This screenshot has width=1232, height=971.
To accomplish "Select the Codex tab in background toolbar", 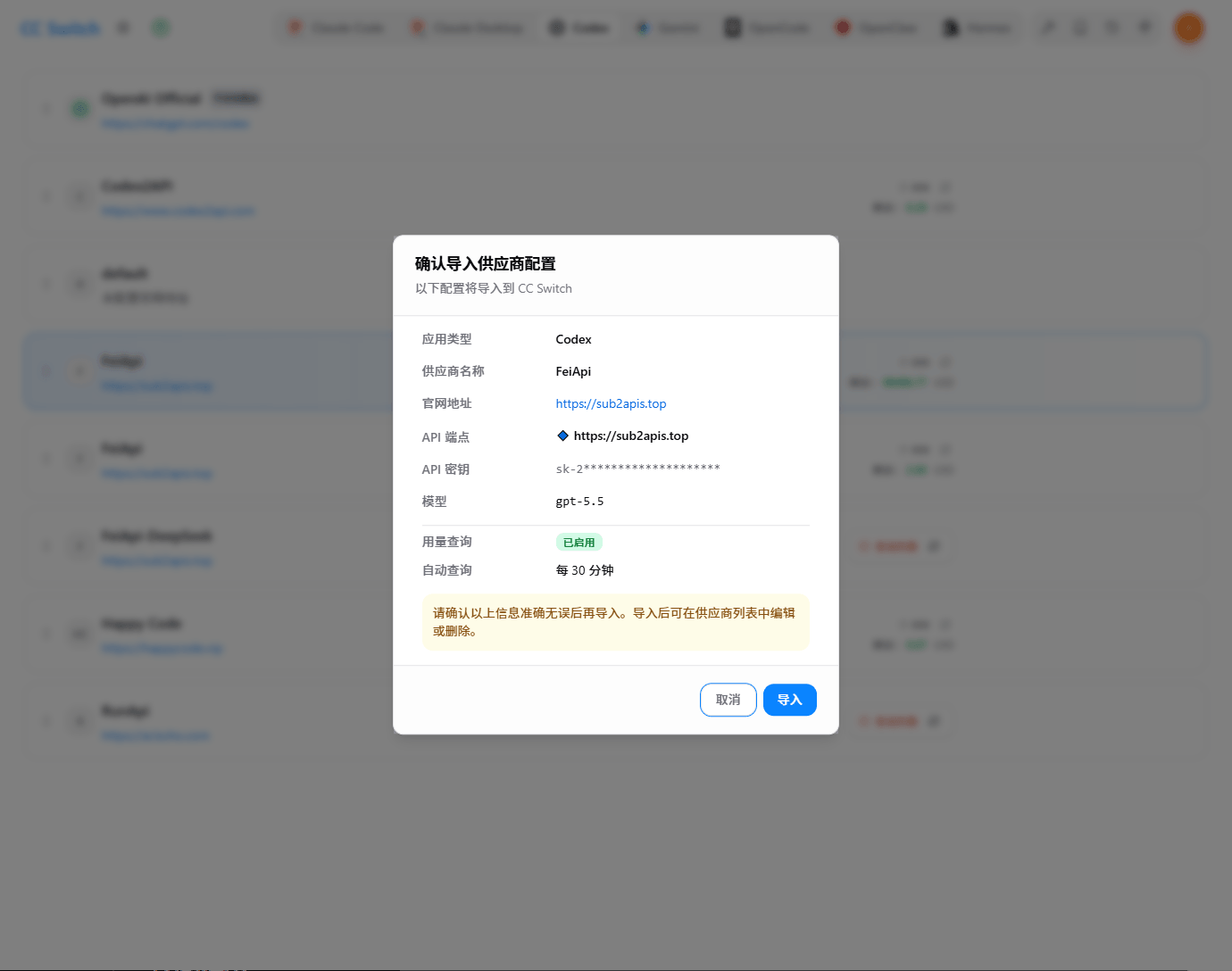I will point(579,28).
